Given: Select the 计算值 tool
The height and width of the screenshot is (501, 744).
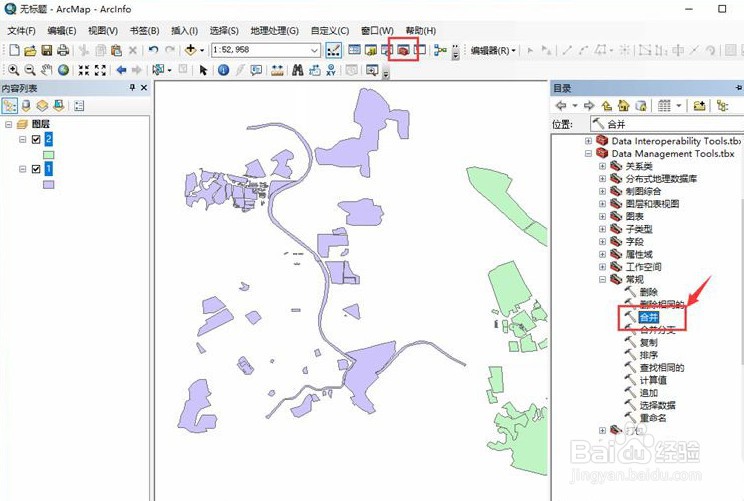Looking at the screenshot, I should point(653,380).
